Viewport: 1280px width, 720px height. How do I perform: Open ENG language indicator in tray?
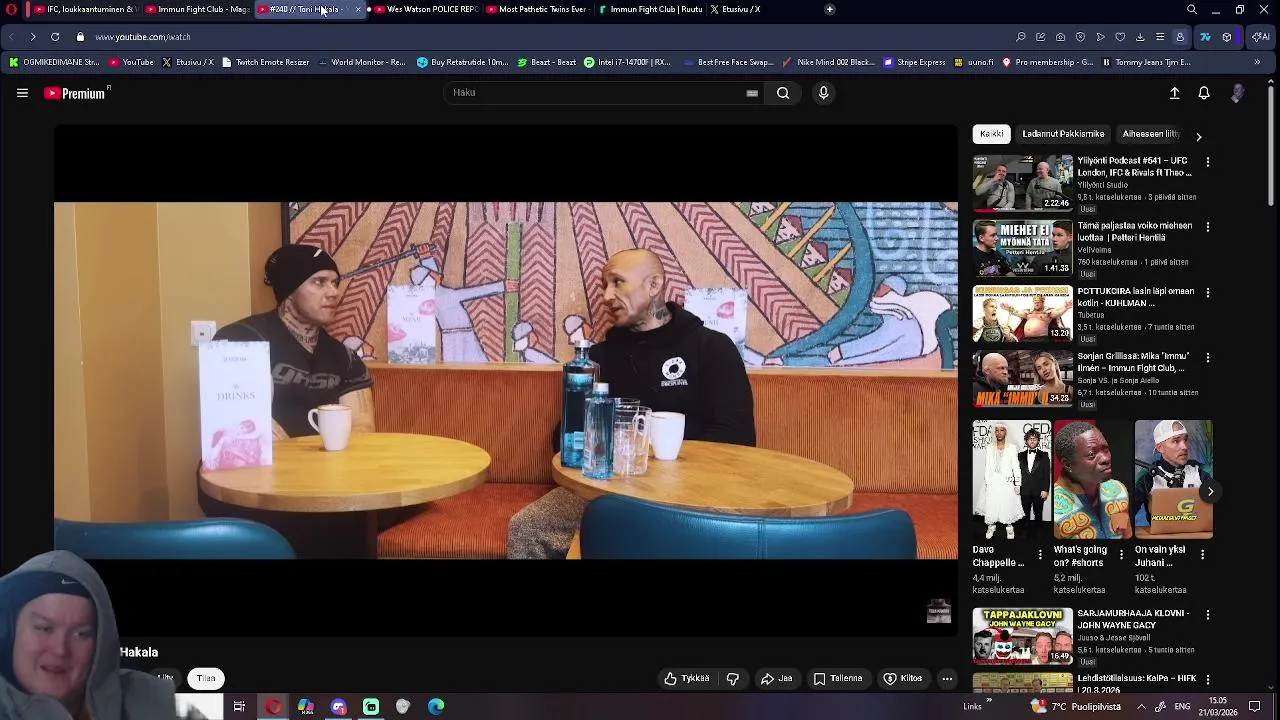(1182, 707)
